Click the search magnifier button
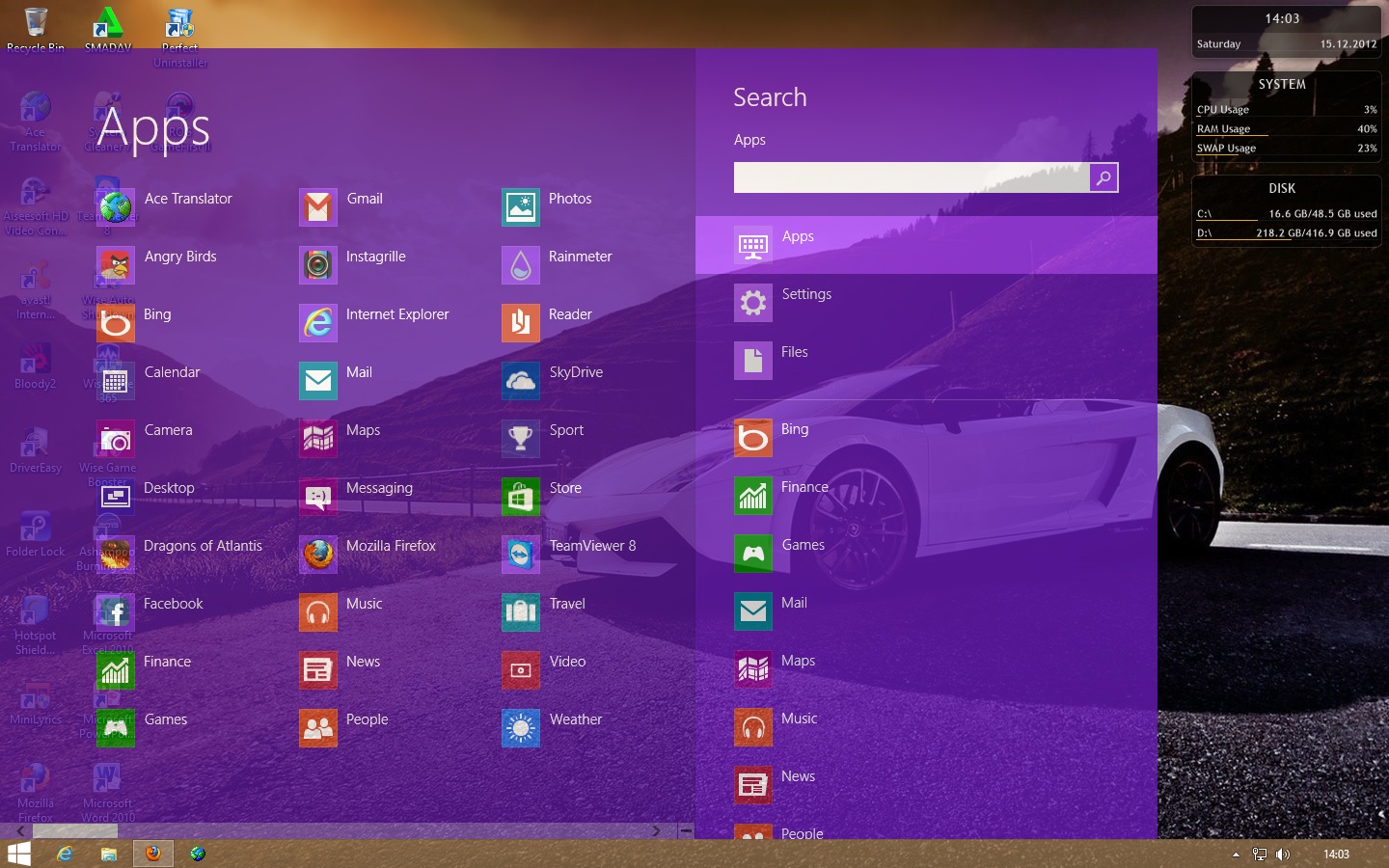Image resolution: width=1389 pixels, height=868 pixels. coord(1103,177)
